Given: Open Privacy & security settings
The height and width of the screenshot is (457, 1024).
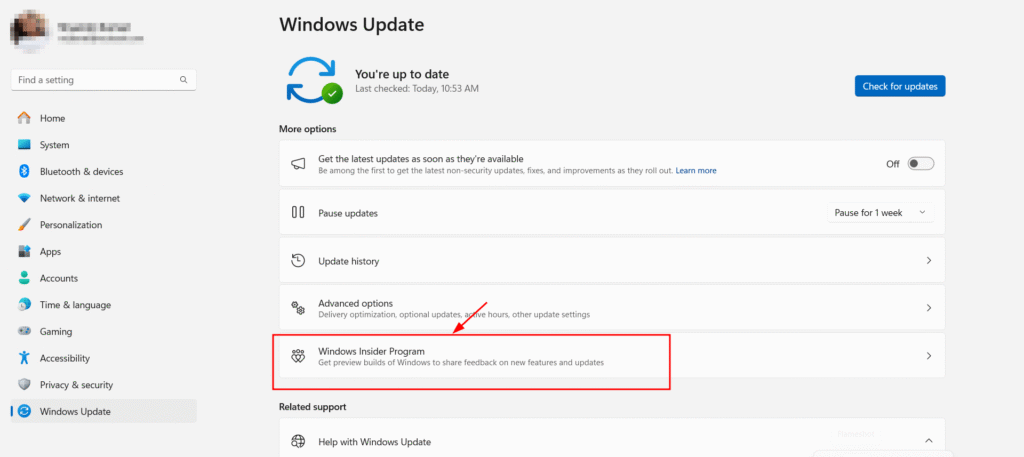Looking at the screenshot, I should click(x=103, y=385).
